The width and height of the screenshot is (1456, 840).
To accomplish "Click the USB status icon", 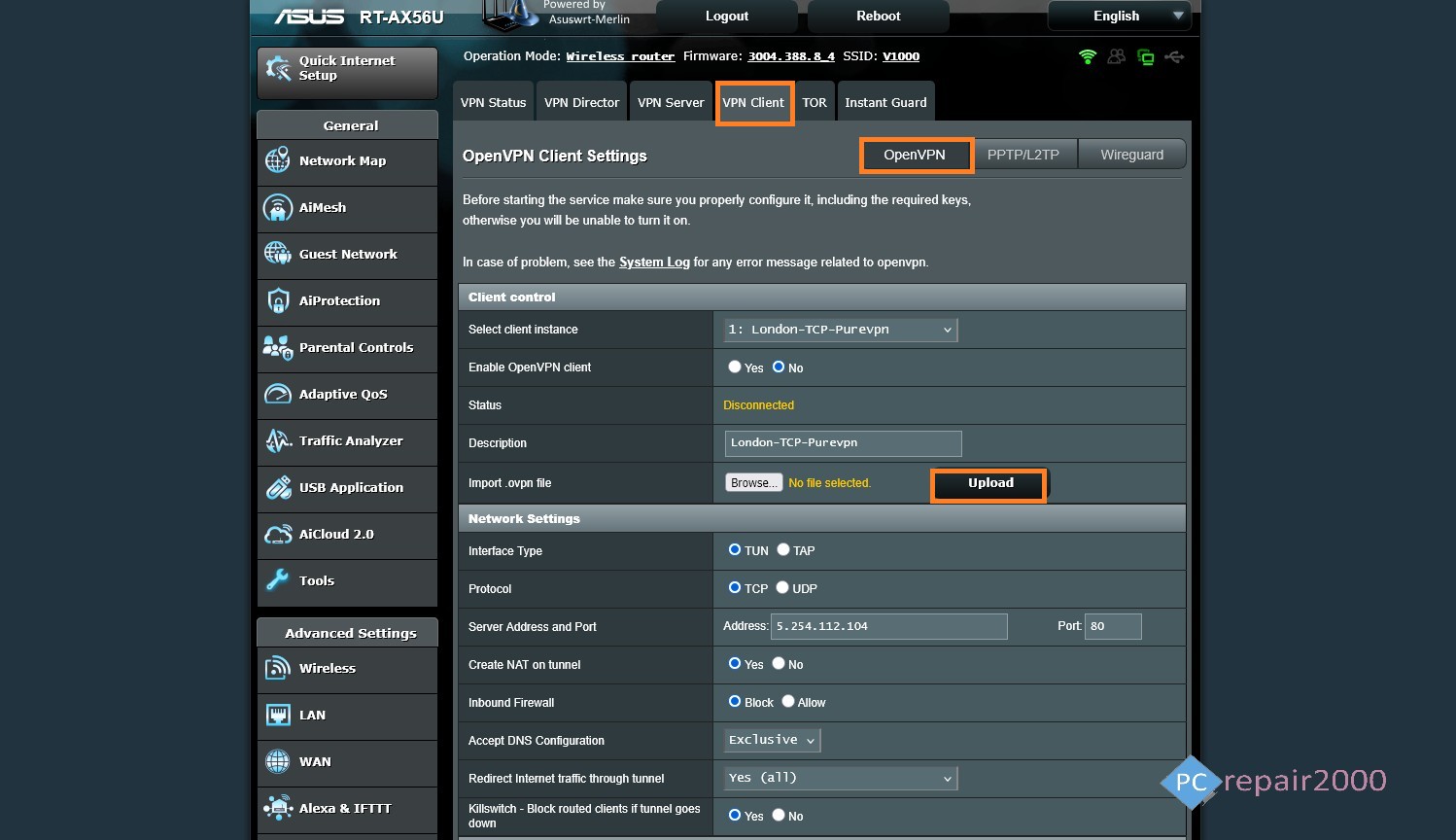I will point(1174,57).
